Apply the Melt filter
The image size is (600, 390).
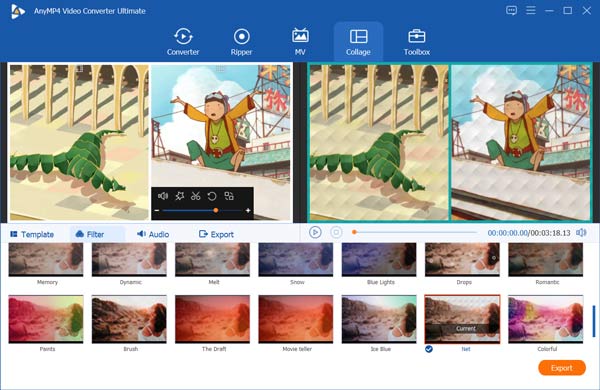[212, 259]
